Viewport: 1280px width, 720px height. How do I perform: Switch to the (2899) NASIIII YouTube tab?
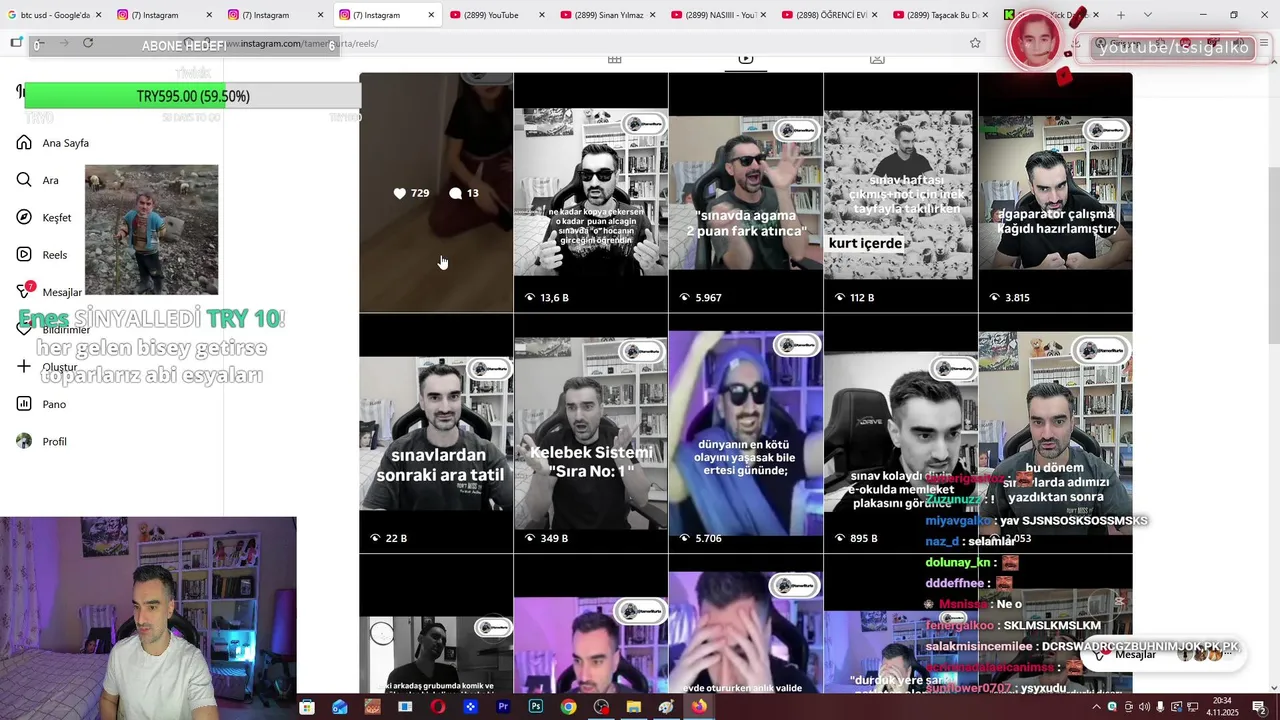click(x=718, y=15)
